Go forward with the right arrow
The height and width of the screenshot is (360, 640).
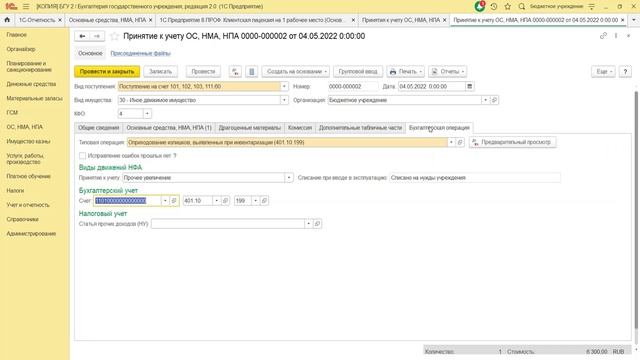tap(97, 36)
